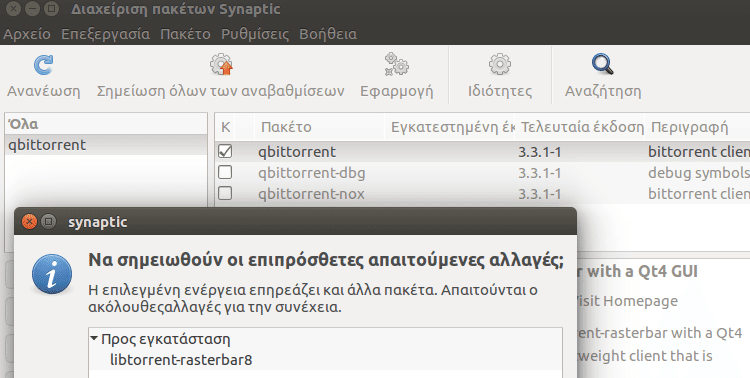Open the Πακέτο menu
Screen dimensions: 750x378
185,34
